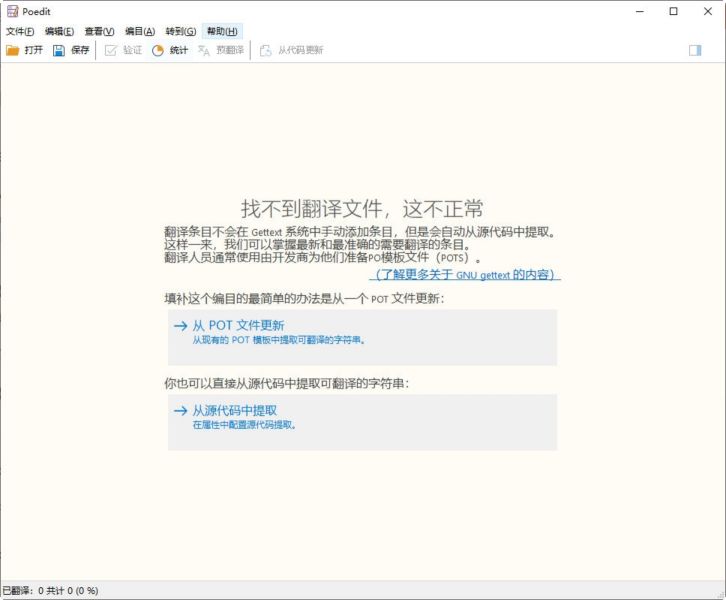The height and width of the screenshot is (600, 726).
Task: Open the 文件(F) menu
Action: 20,31
